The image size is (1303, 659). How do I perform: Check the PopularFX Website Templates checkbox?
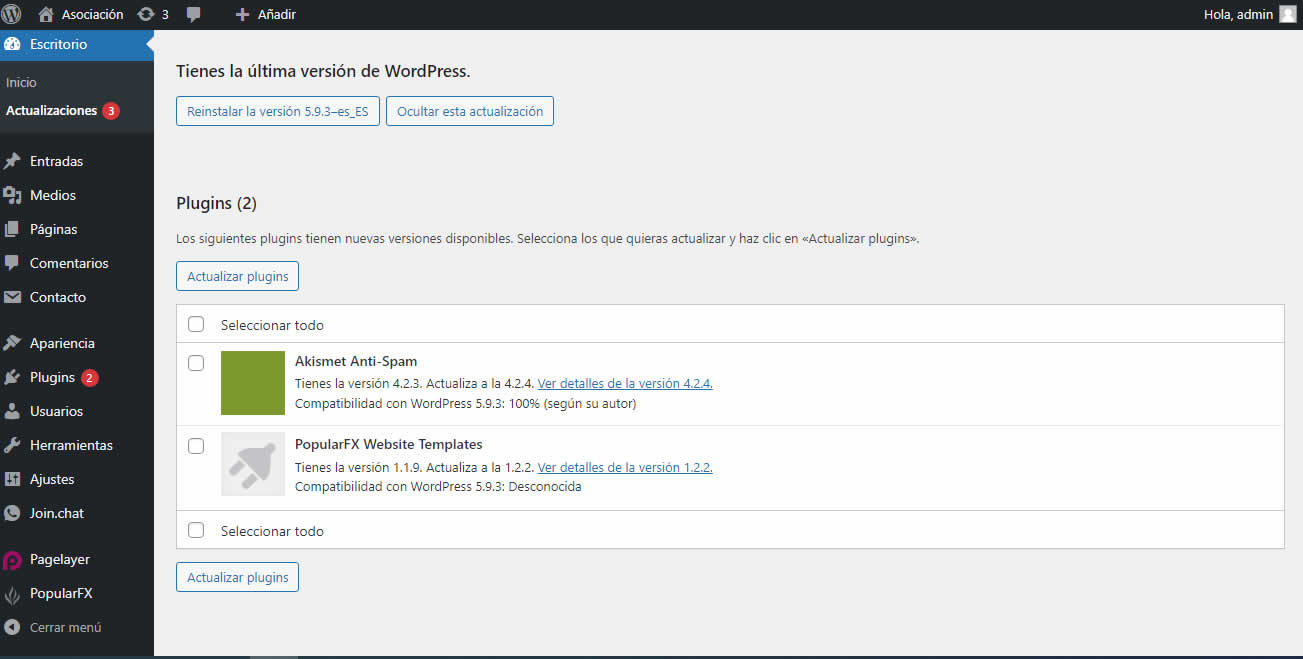point(196,446)
